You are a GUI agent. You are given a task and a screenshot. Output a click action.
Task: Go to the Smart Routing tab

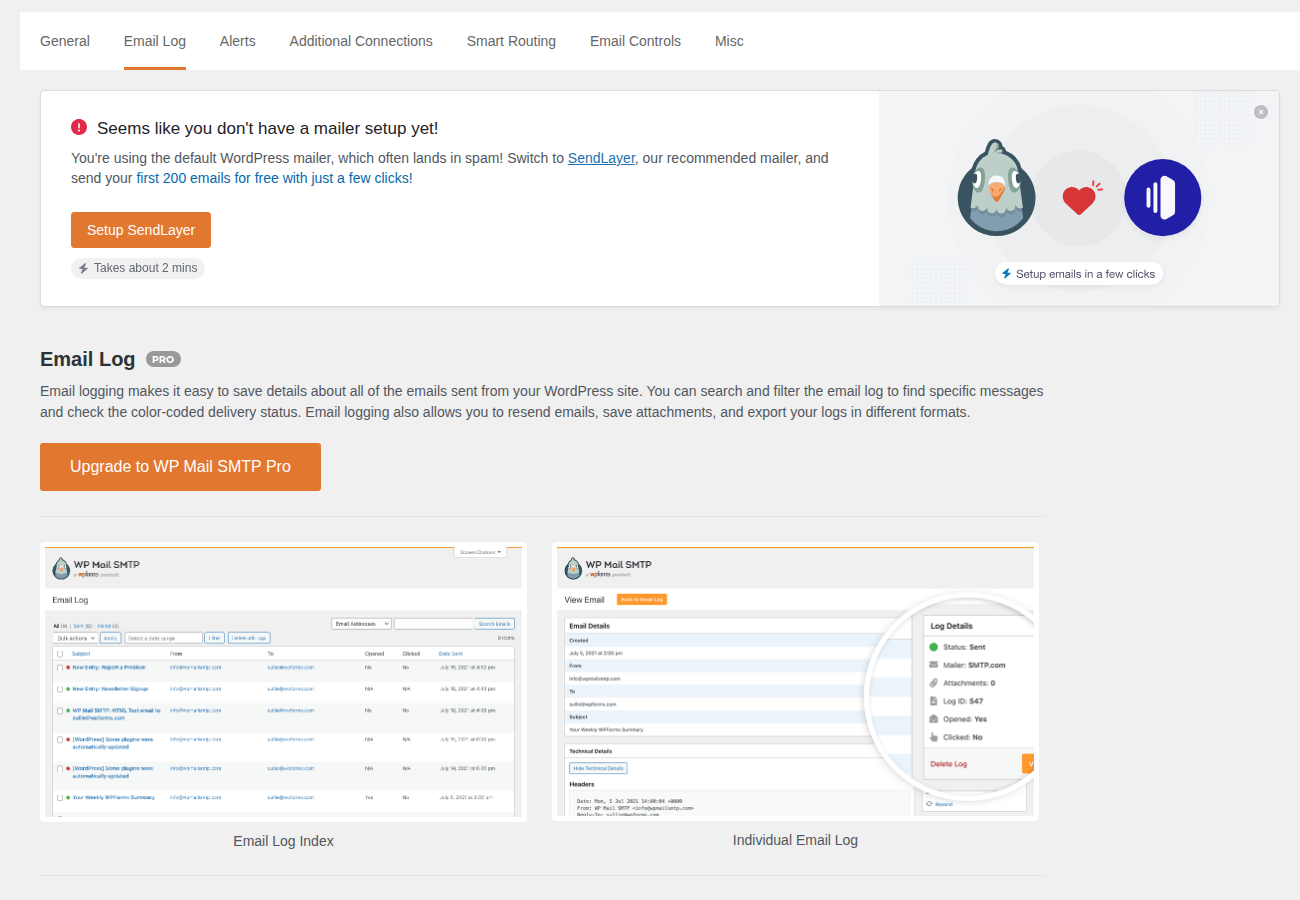511,41
